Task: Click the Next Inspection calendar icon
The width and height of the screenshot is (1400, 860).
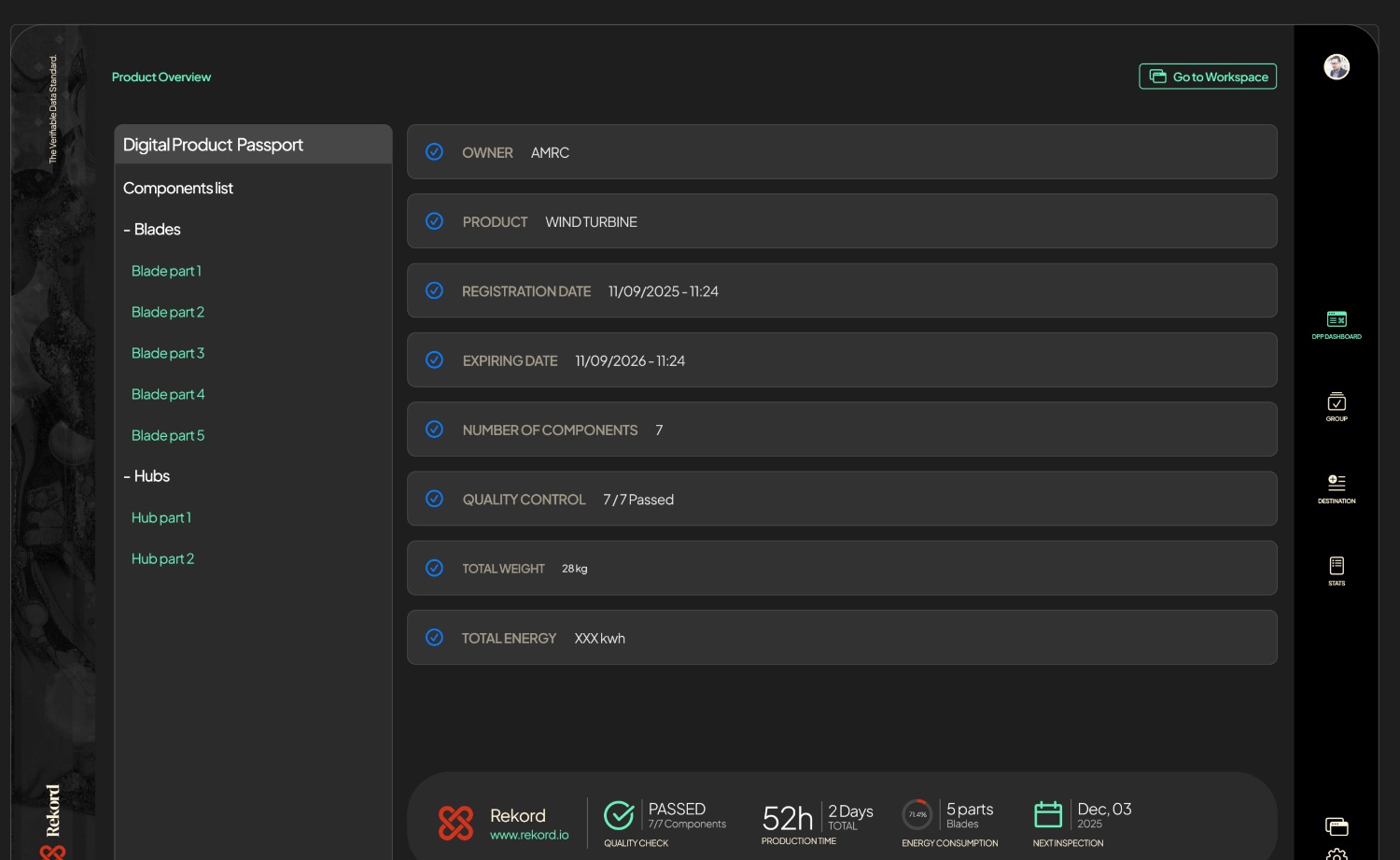Action: (1048, 814)
